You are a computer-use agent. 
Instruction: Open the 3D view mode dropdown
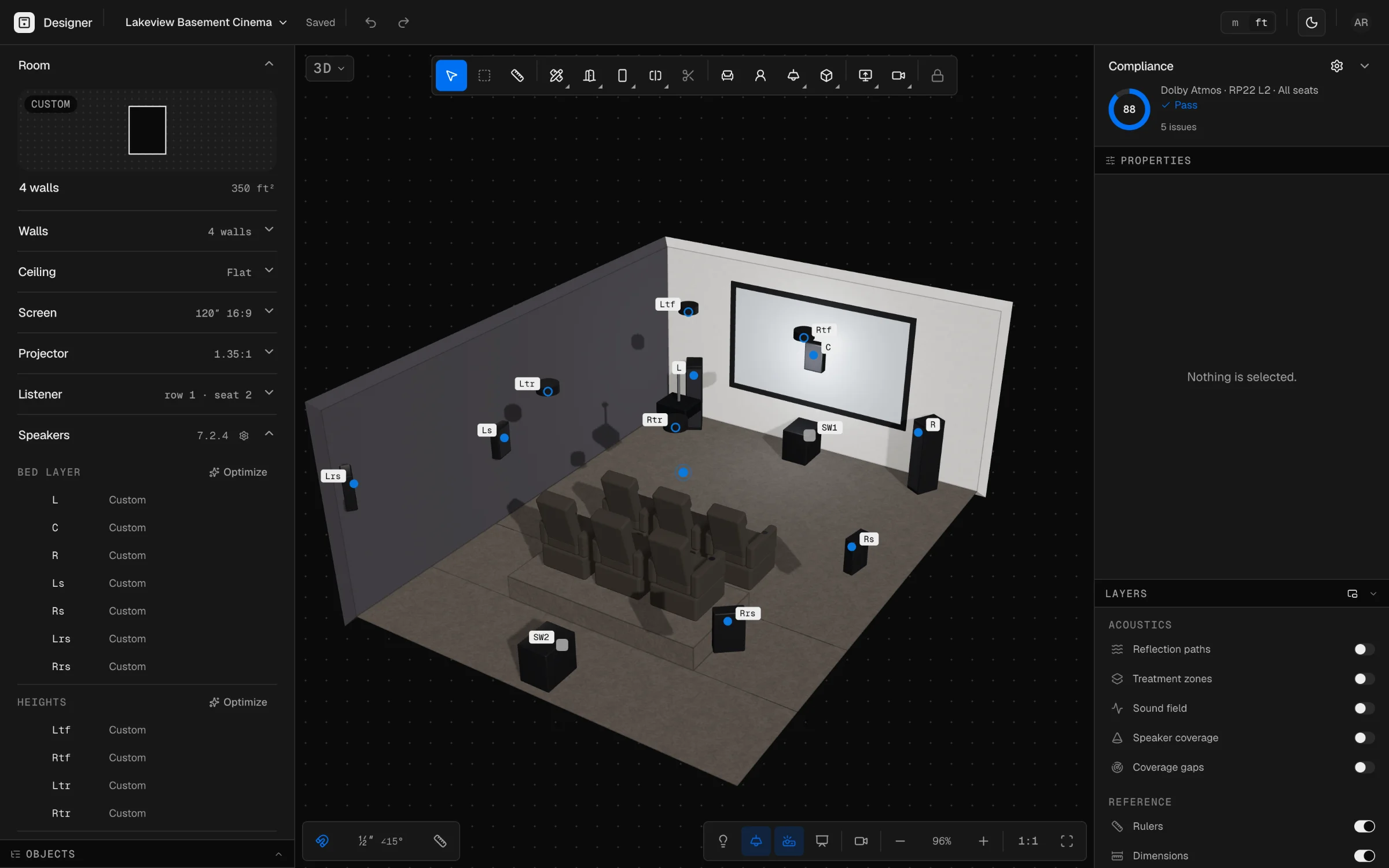(x=329, y=68)
